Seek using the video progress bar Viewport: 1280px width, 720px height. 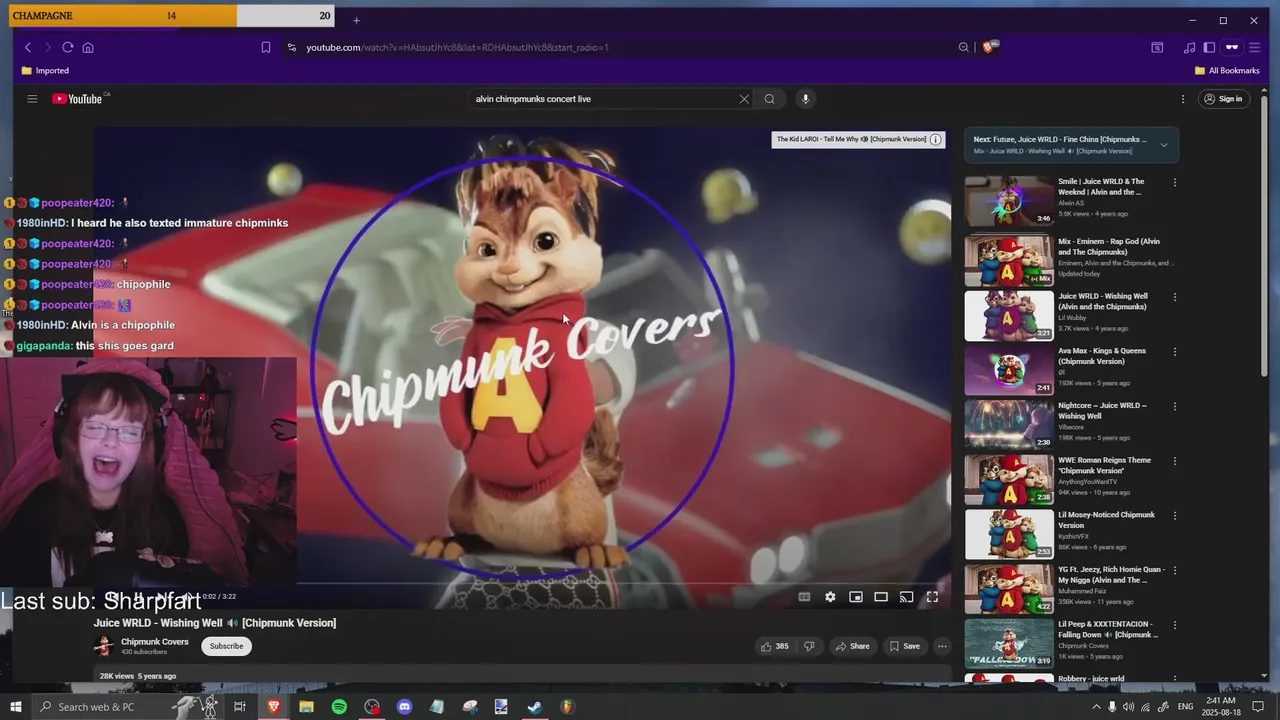522,583
